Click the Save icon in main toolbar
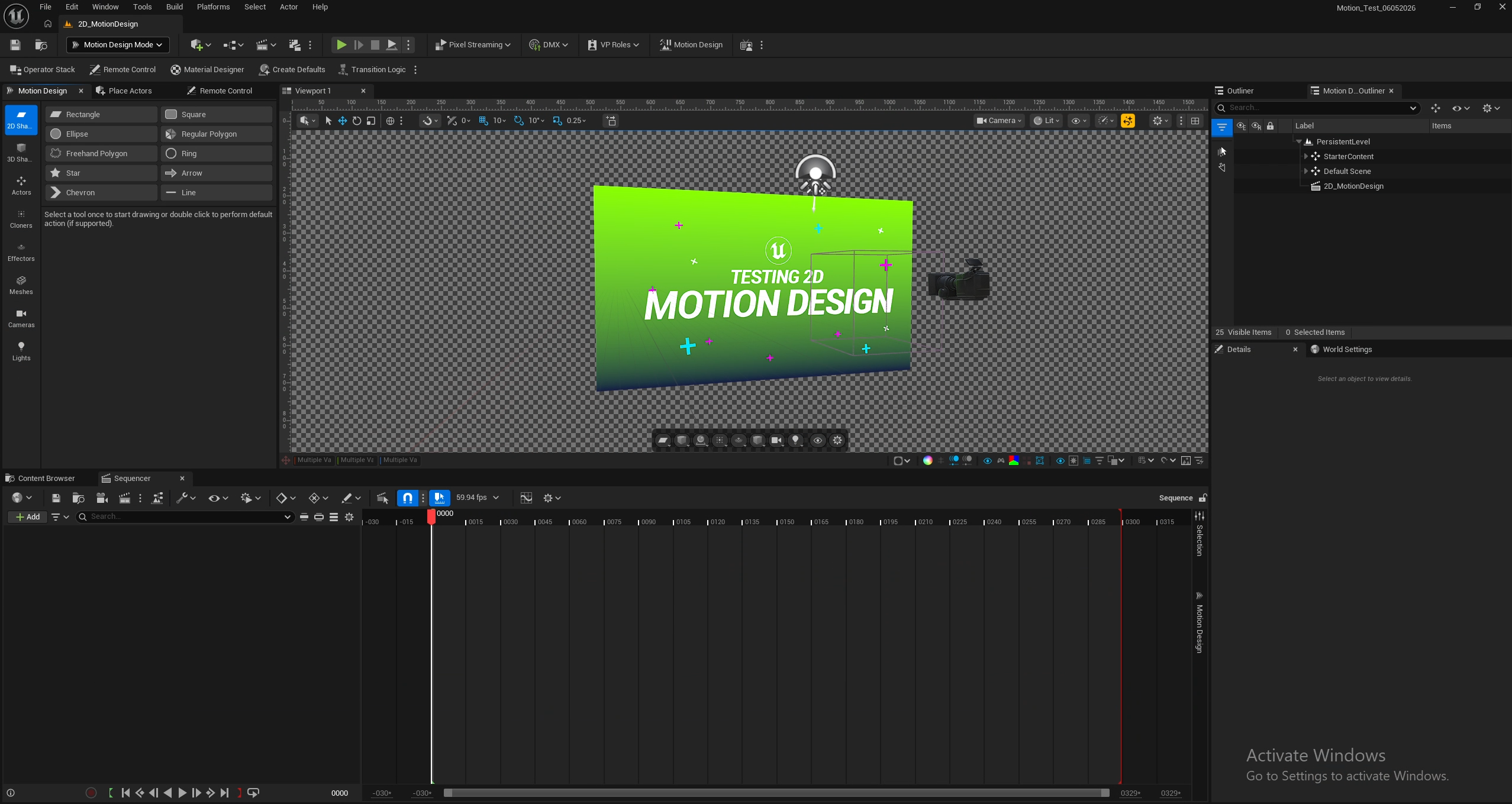The width and height of the screenshot is (1512, 804). click(15, 45)
